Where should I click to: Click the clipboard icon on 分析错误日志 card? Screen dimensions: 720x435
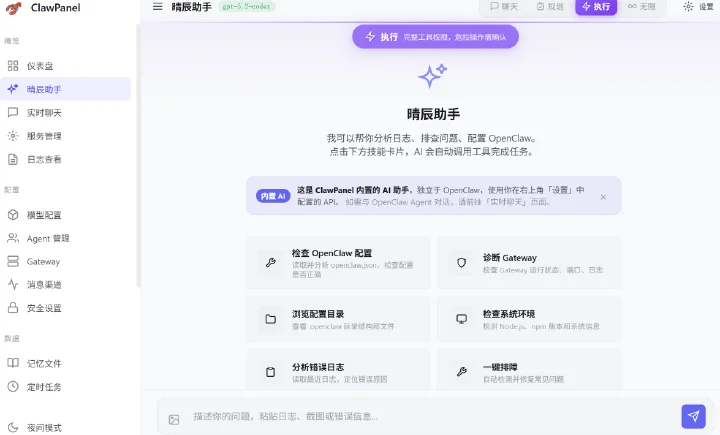pos(270,372)
